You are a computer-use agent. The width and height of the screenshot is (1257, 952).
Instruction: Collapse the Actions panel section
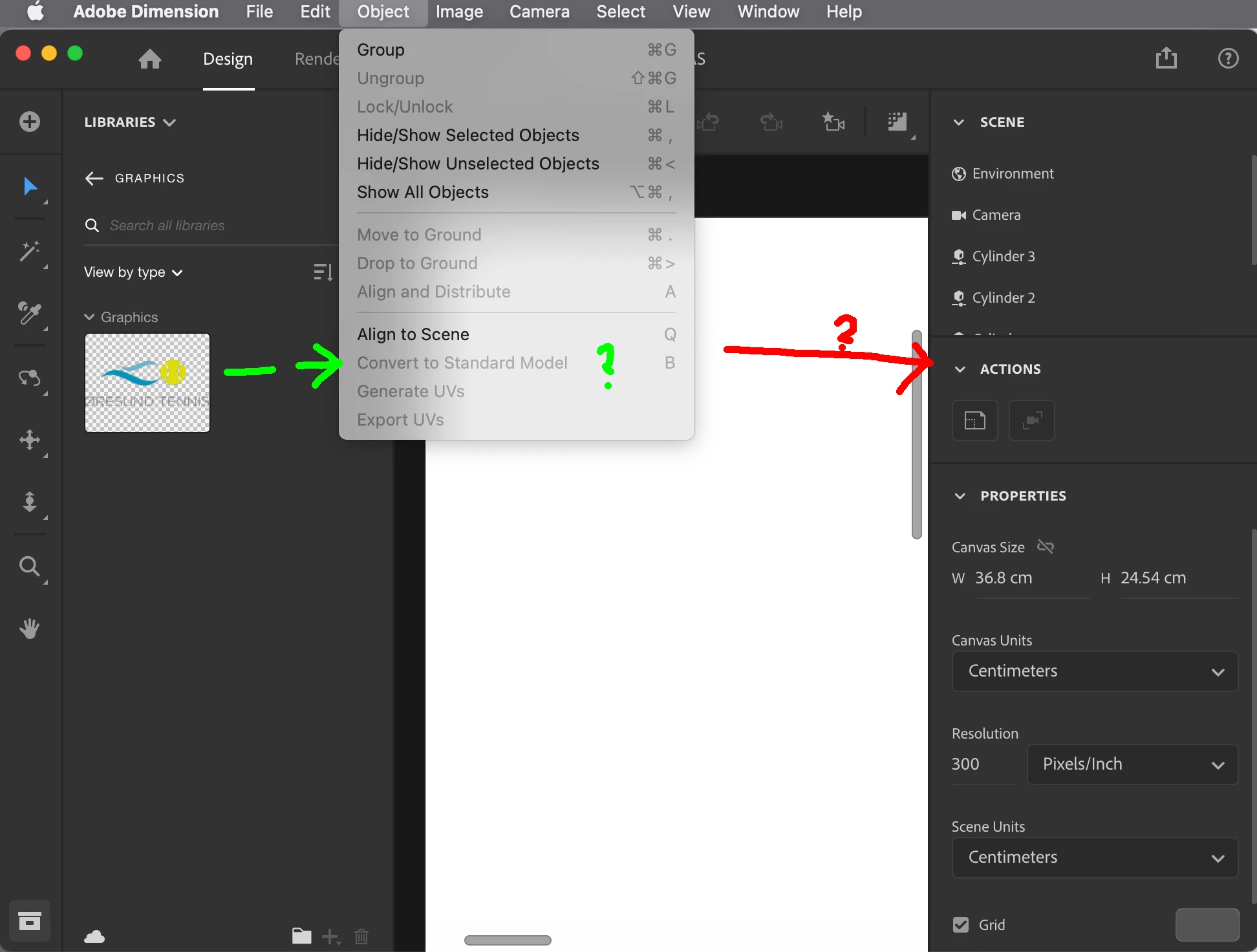[960, 369]
